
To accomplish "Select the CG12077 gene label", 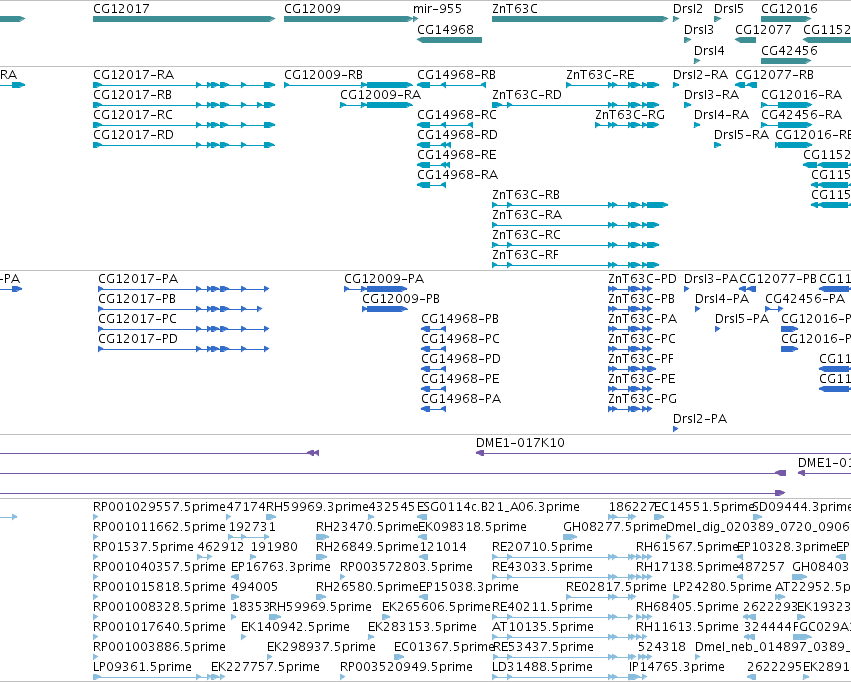I will click(x=763, y=30).
